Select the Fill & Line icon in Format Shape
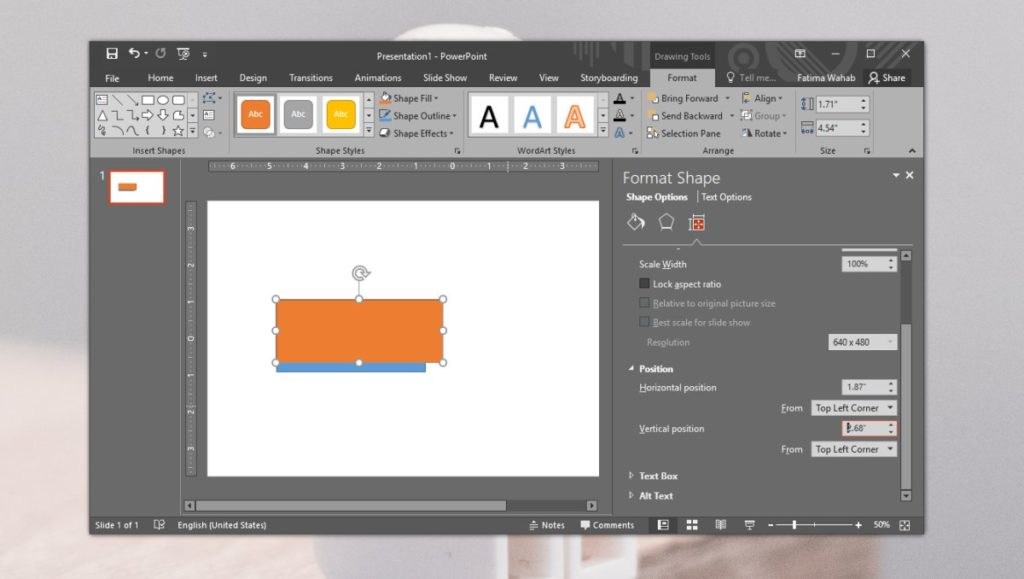This screenshot has height=579, width=1024. pyautogui.click(x=635, y=222)
